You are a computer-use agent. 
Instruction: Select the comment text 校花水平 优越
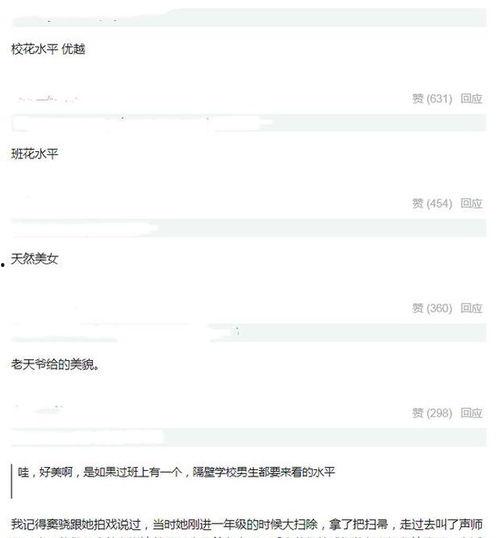[48, 49]
